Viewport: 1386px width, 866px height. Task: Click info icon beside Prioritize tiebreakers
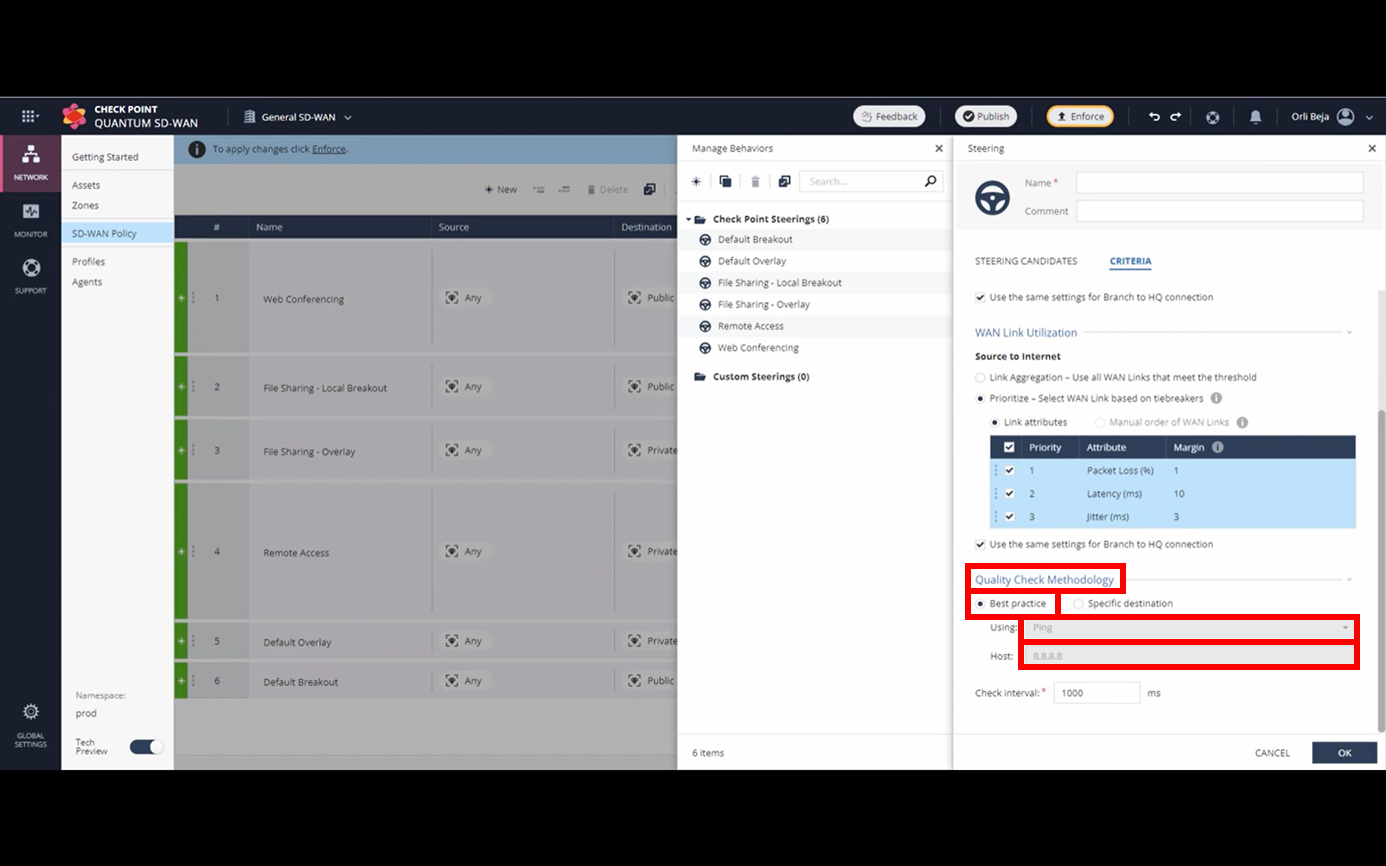pyautogui.click(x=1217, y=398)
